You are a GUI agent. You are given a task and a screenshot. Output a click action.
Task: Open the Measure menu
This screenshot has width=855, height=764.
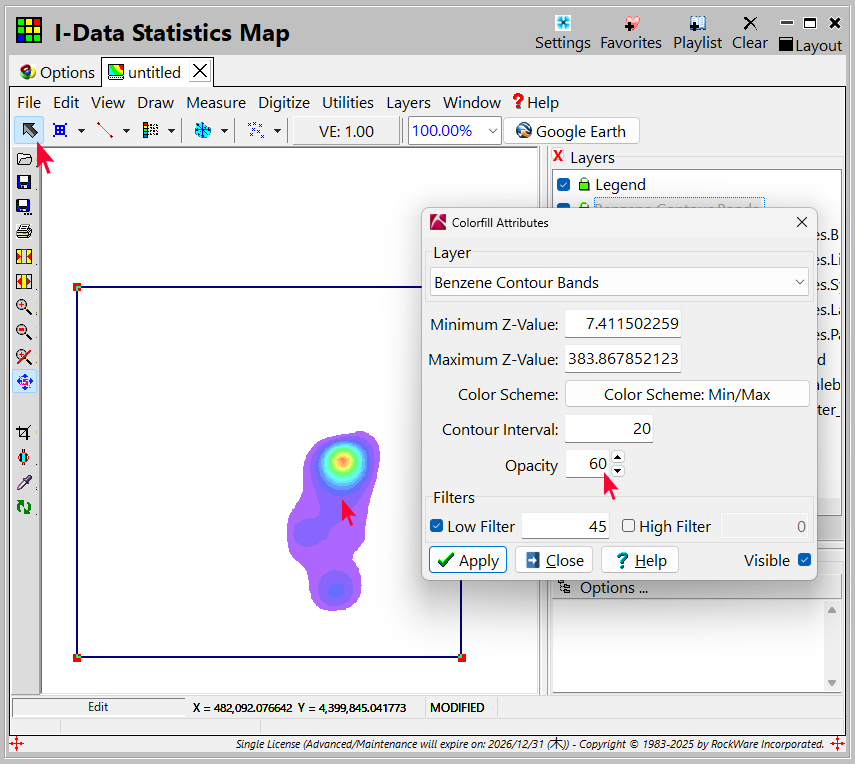coord(215,103)
